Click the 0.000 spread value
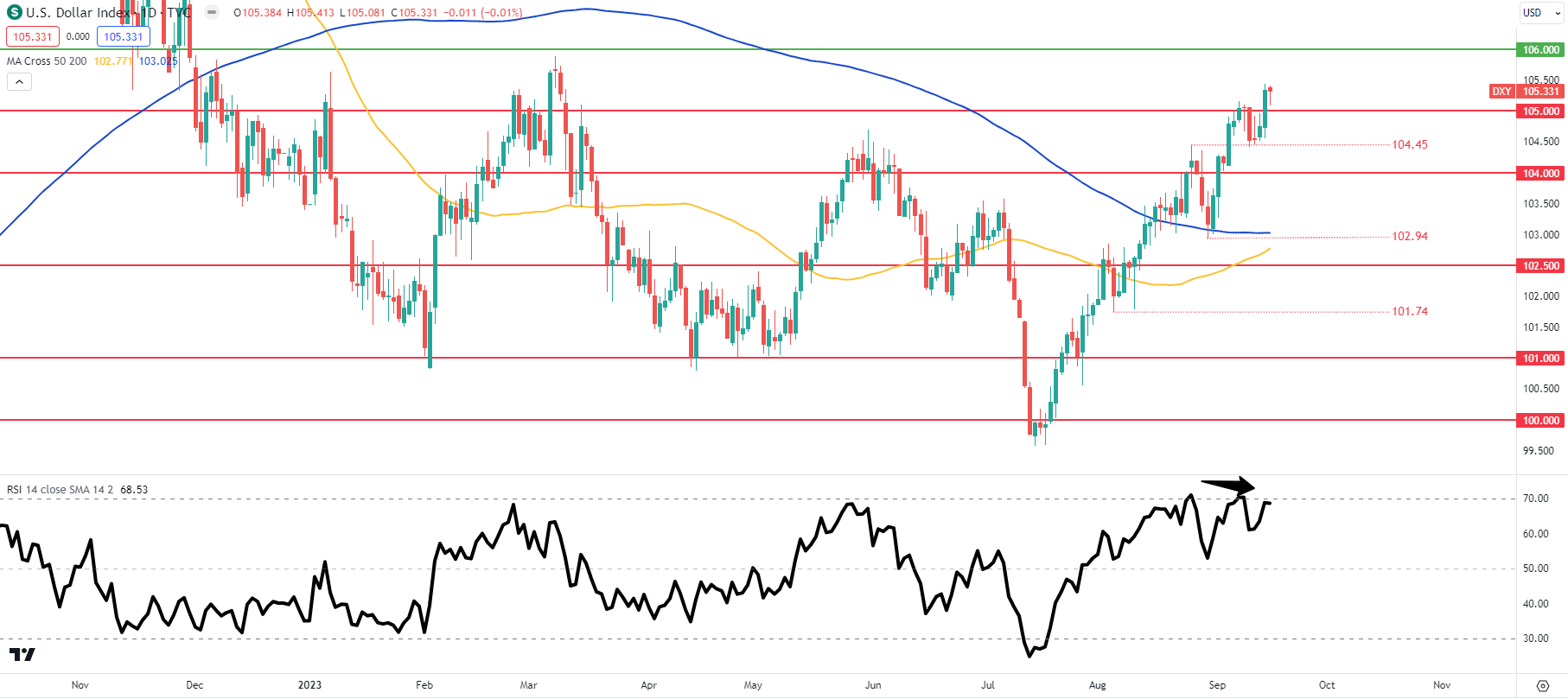Viewport: 1568px width, 699px height. click(78, 36)
